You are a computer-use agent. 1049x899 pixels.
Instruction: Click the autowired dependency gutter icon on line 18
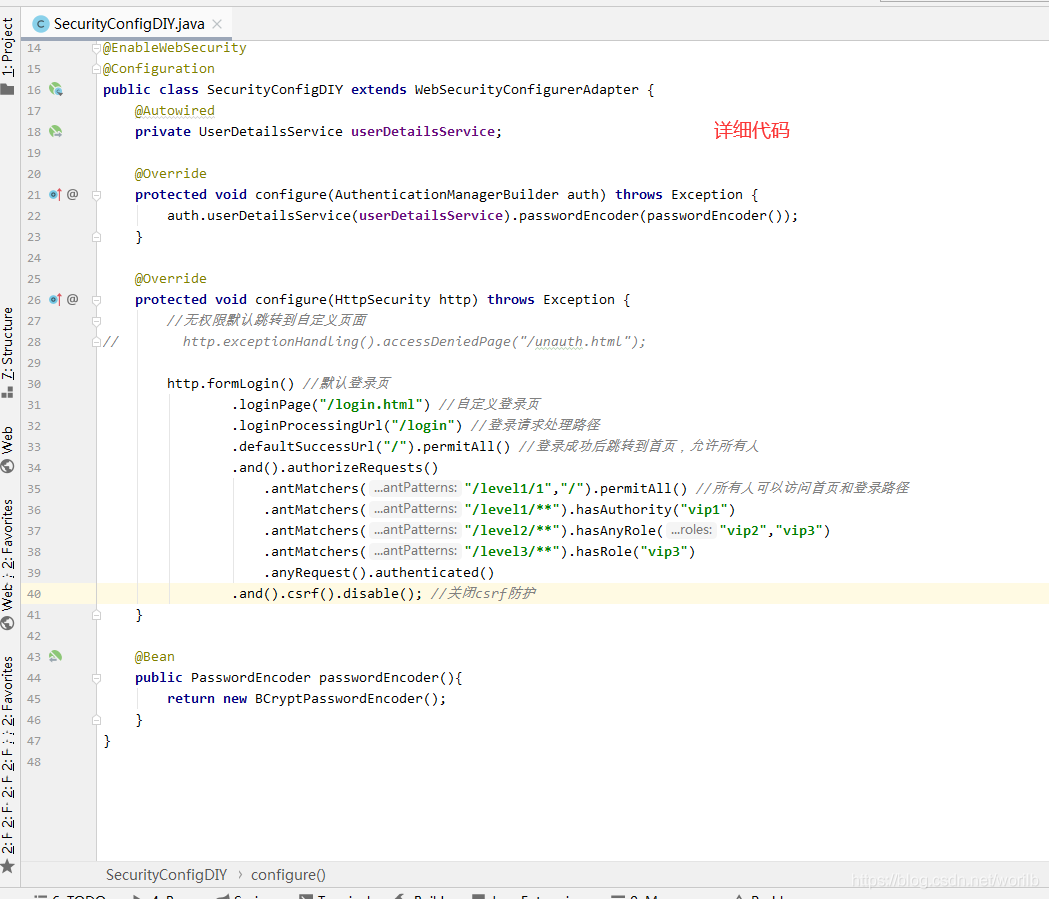pos(56,131)
